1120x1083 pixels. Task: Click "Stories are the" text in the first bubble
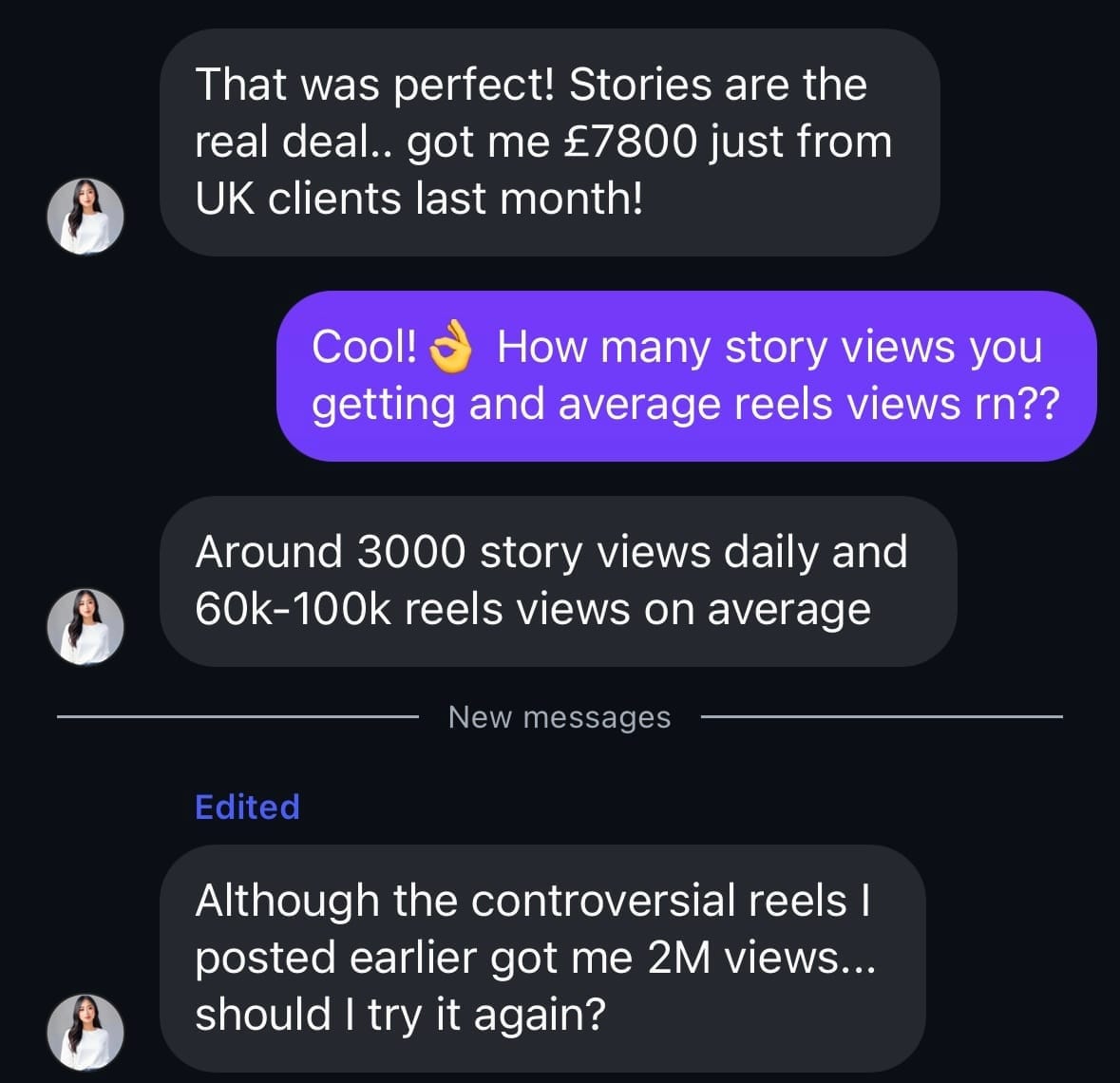tap(717, 85)
